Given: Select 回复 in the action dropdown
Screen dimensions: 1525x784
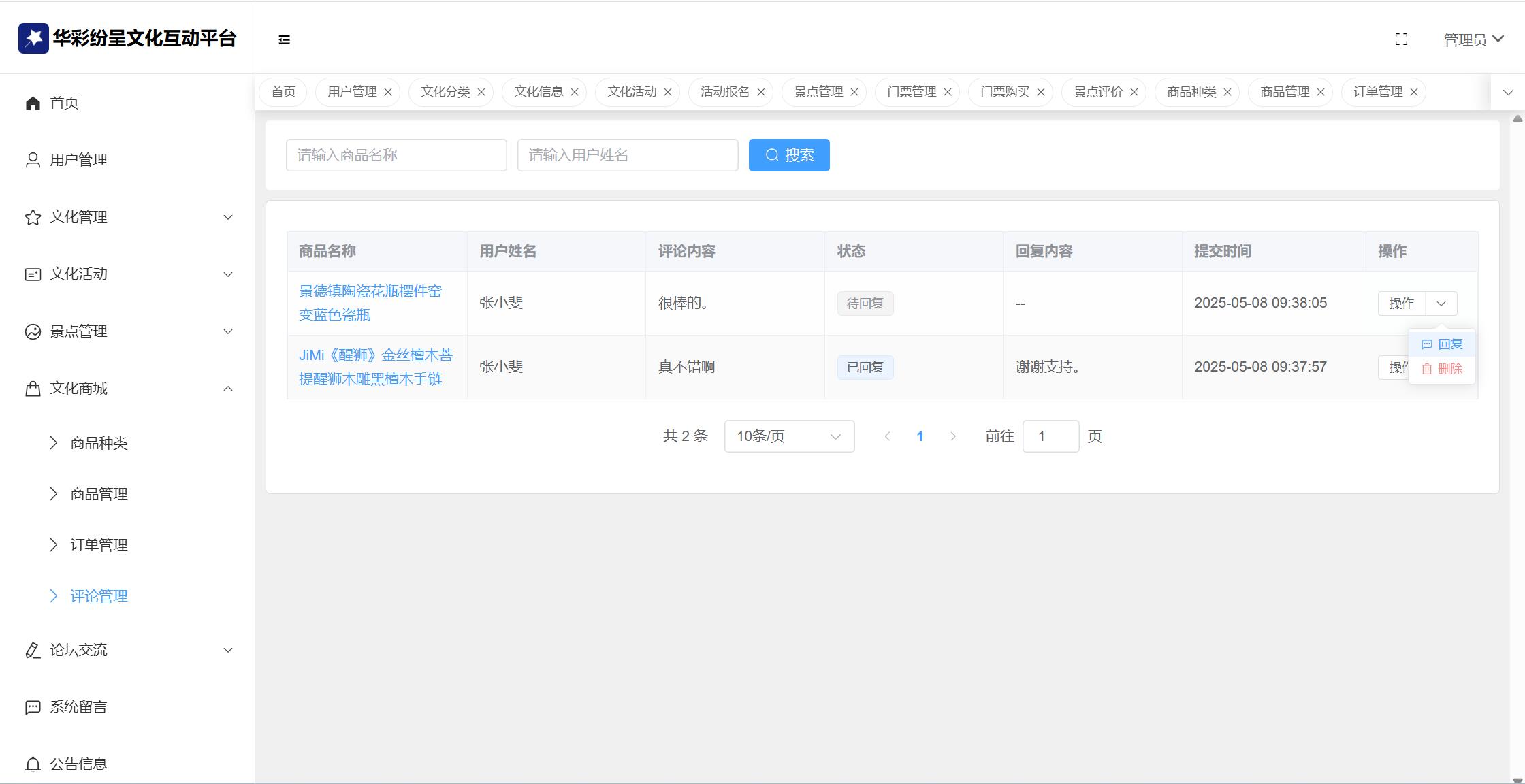Looking at the screenshot, I should click(1443, 344).
